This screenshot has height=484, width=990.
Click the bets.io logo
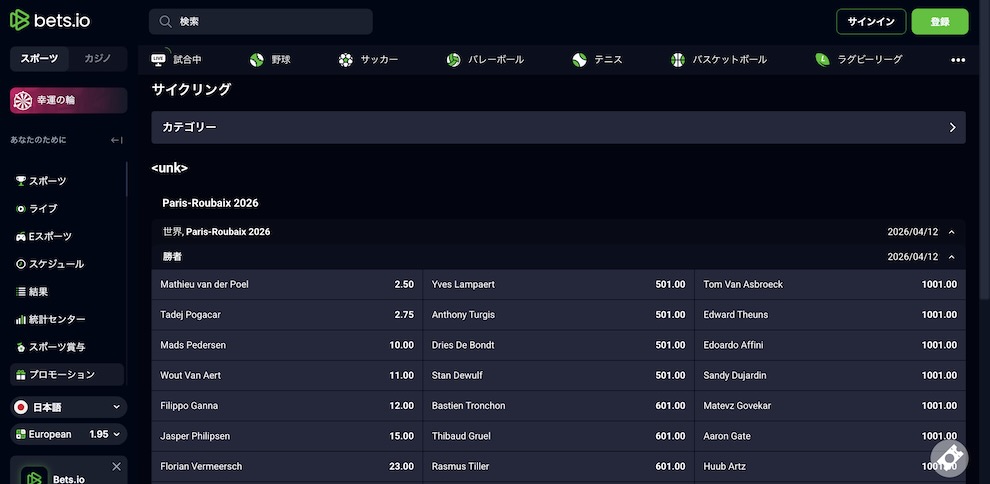(50, 21)
